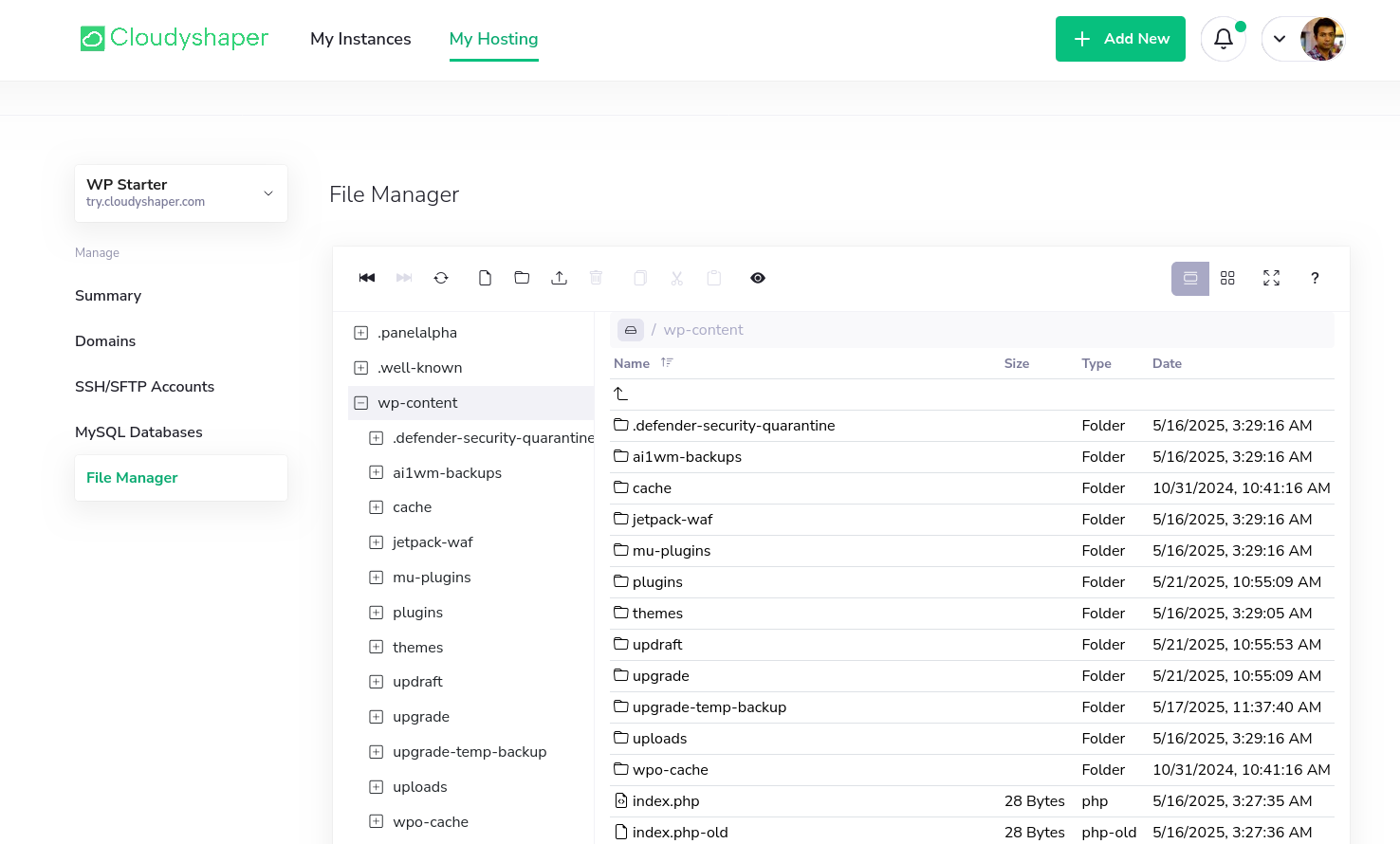Click the Add New button
Image resolution: width=1400 pixels, height=844 pixels.
1120,38
